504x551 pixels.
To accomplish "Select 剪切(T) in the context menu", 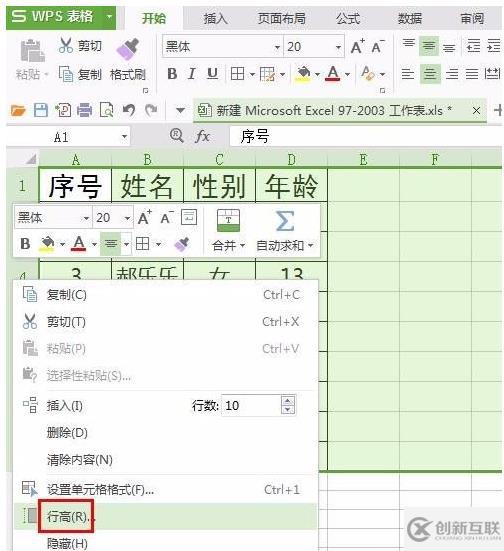I will pyautogui.click(x=166, y=322).
